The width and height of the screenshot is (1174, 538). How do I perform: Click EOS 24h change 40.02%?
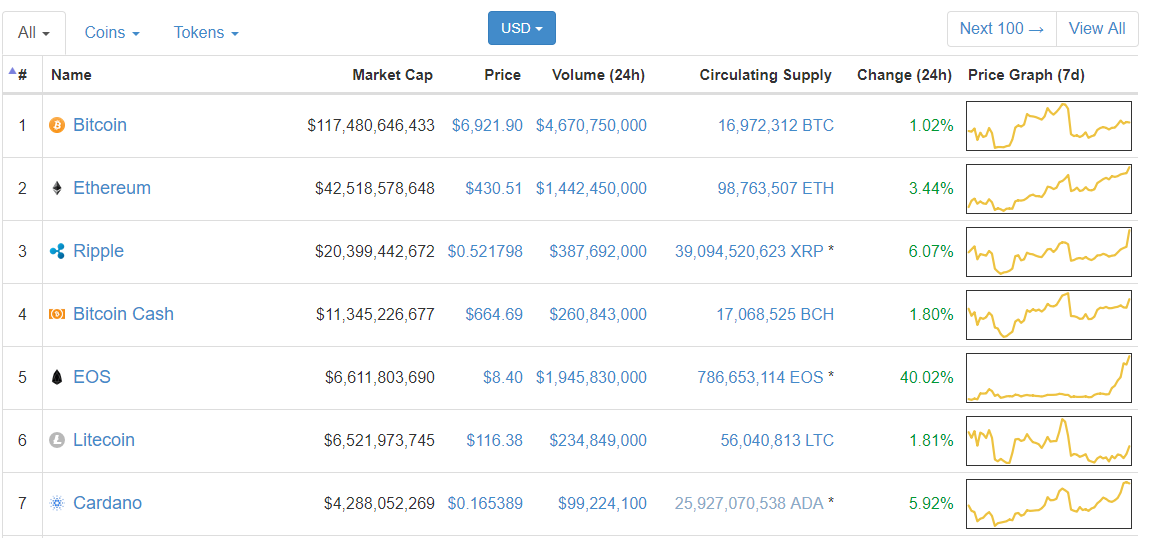click(927, 377)
